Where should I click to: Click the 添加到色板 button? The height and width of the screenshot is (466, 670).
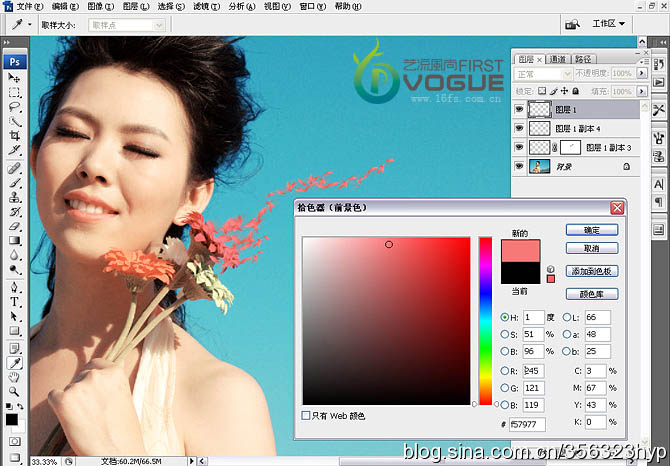592,271
